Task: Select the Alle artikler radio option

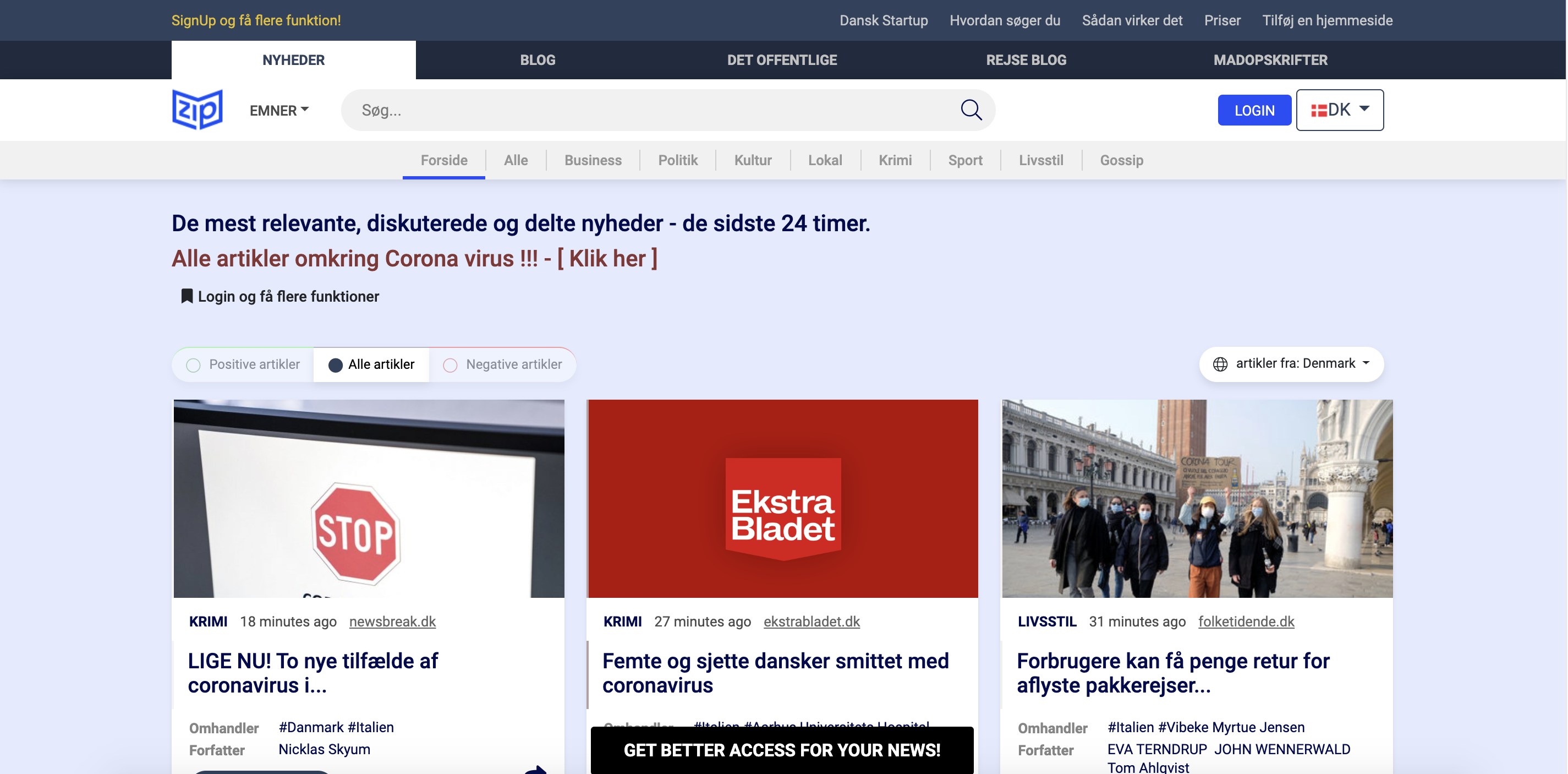Action: click(336, 365)
